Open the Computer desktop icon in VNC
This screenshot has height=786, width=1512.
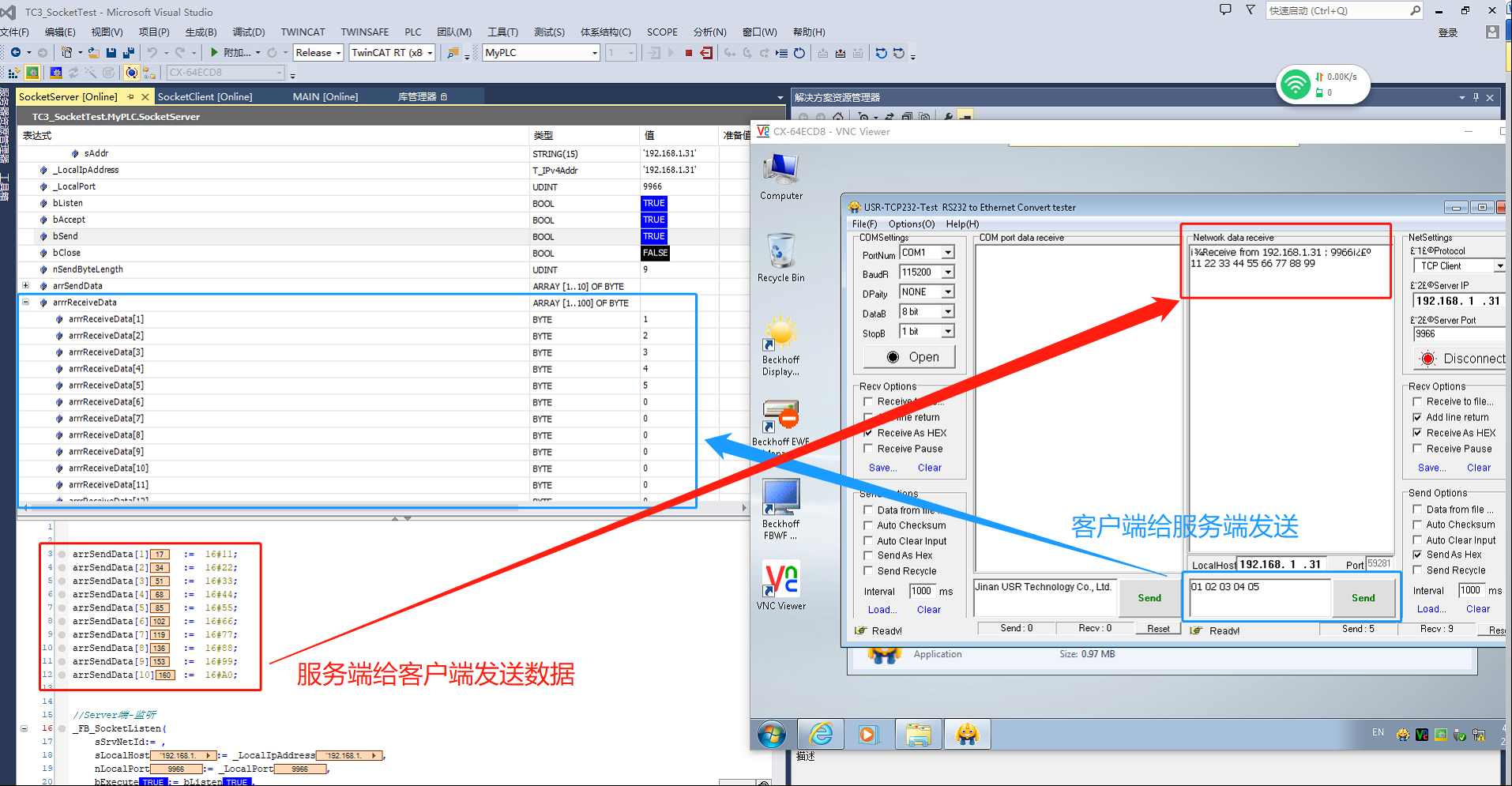tap(781, 175)
